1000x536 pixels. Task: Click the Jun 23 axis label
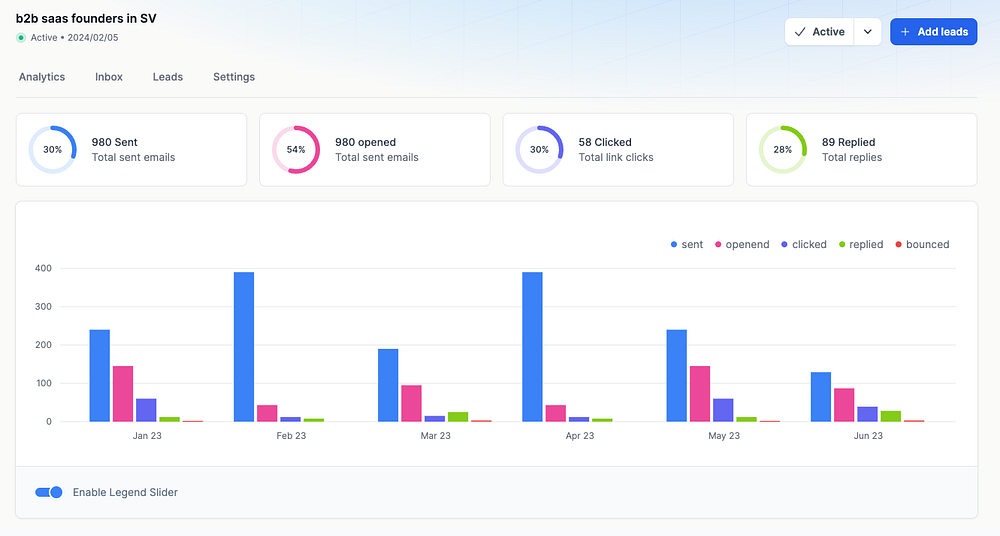point(869,436)
